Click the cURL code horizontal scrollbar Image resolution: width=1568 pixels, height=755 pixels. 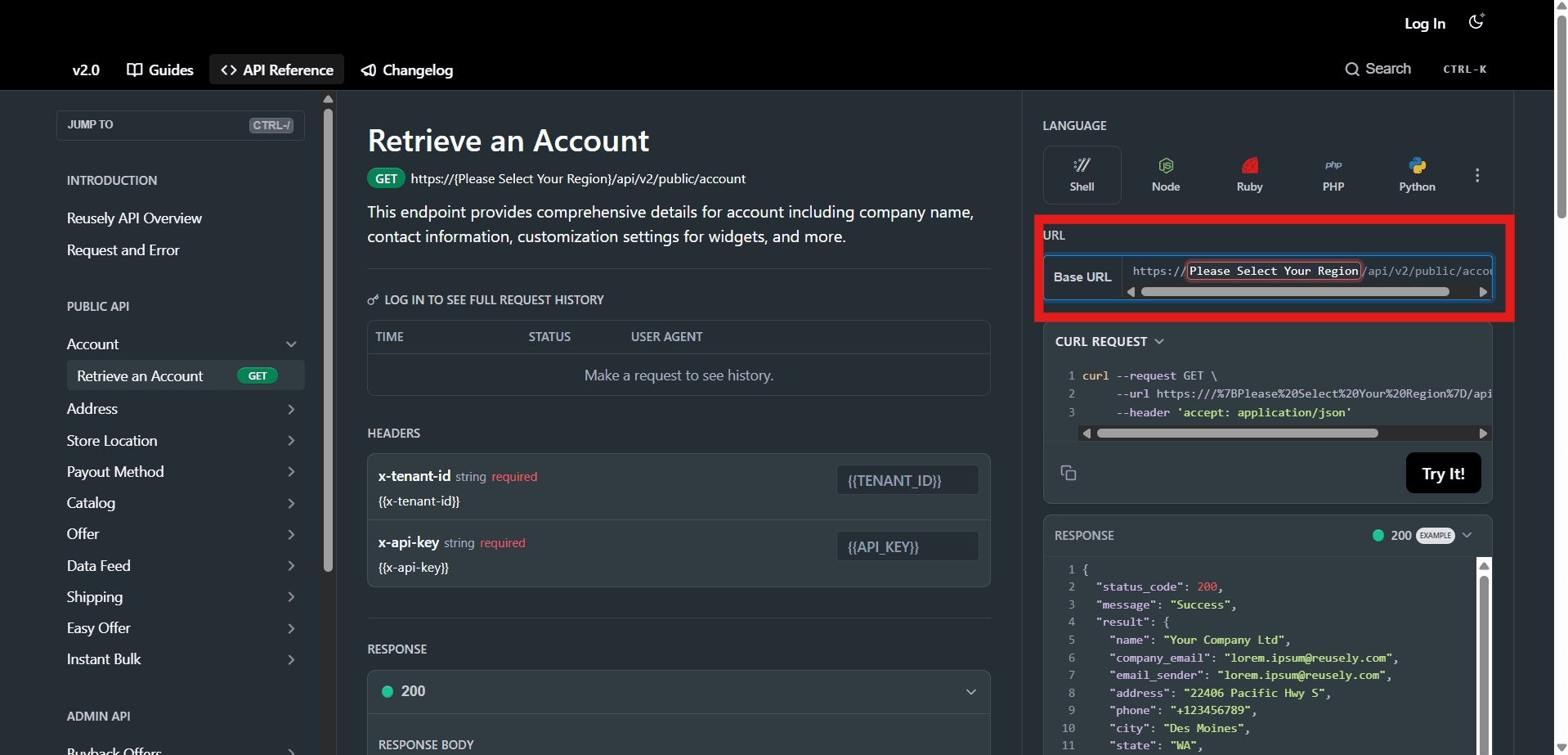click(1237, 434)
